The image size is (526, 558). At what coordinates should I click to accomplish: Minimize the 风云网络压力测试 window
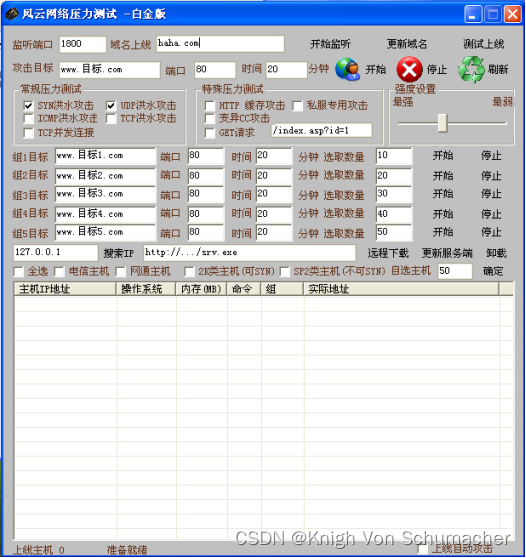[x=473, y=15]
